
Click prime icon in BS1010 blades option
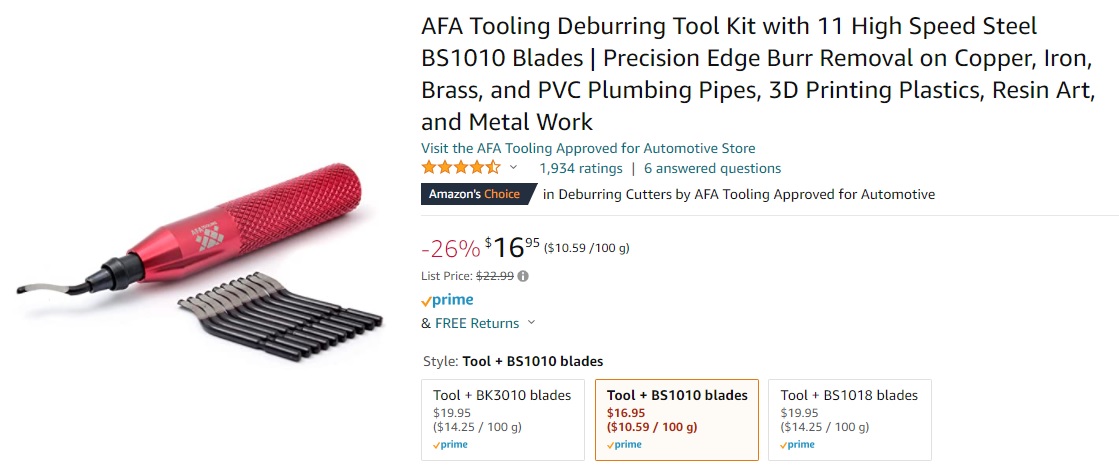pos(627,445)
